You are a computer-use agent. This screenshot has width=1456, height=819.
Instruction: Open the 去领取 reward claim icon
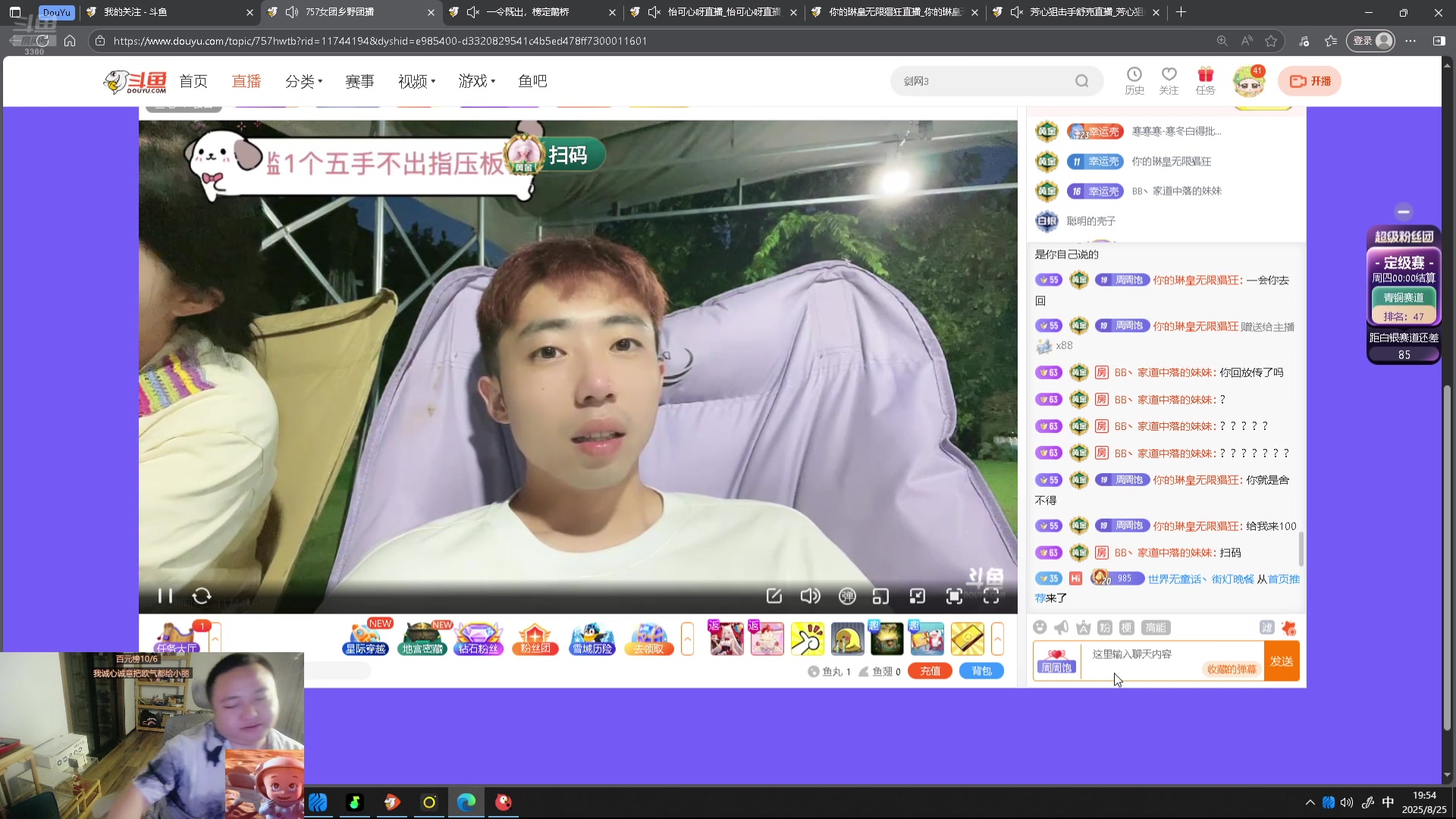click(x=648, y=639)
